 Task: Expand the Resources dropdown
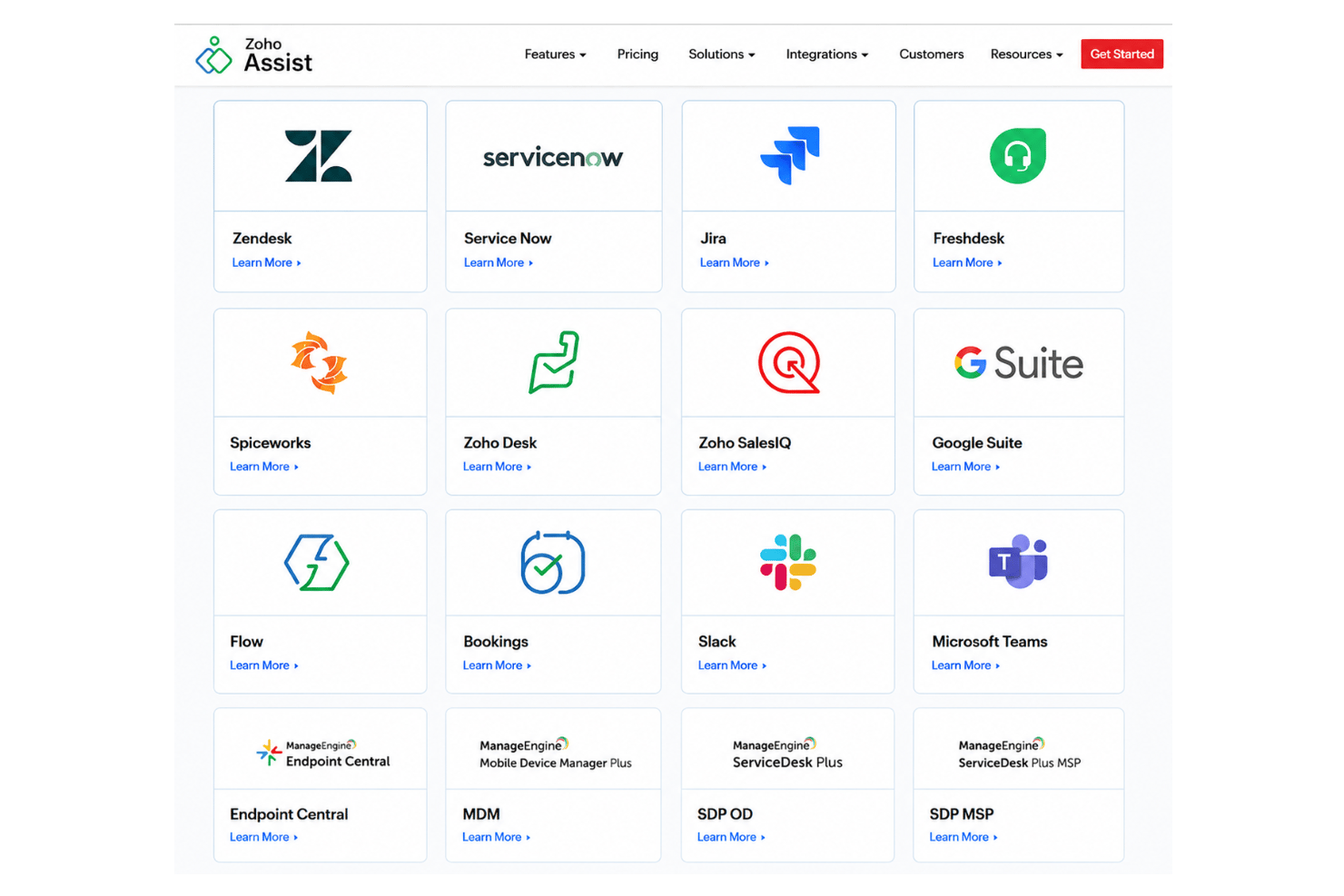[x=1026, y=54]
